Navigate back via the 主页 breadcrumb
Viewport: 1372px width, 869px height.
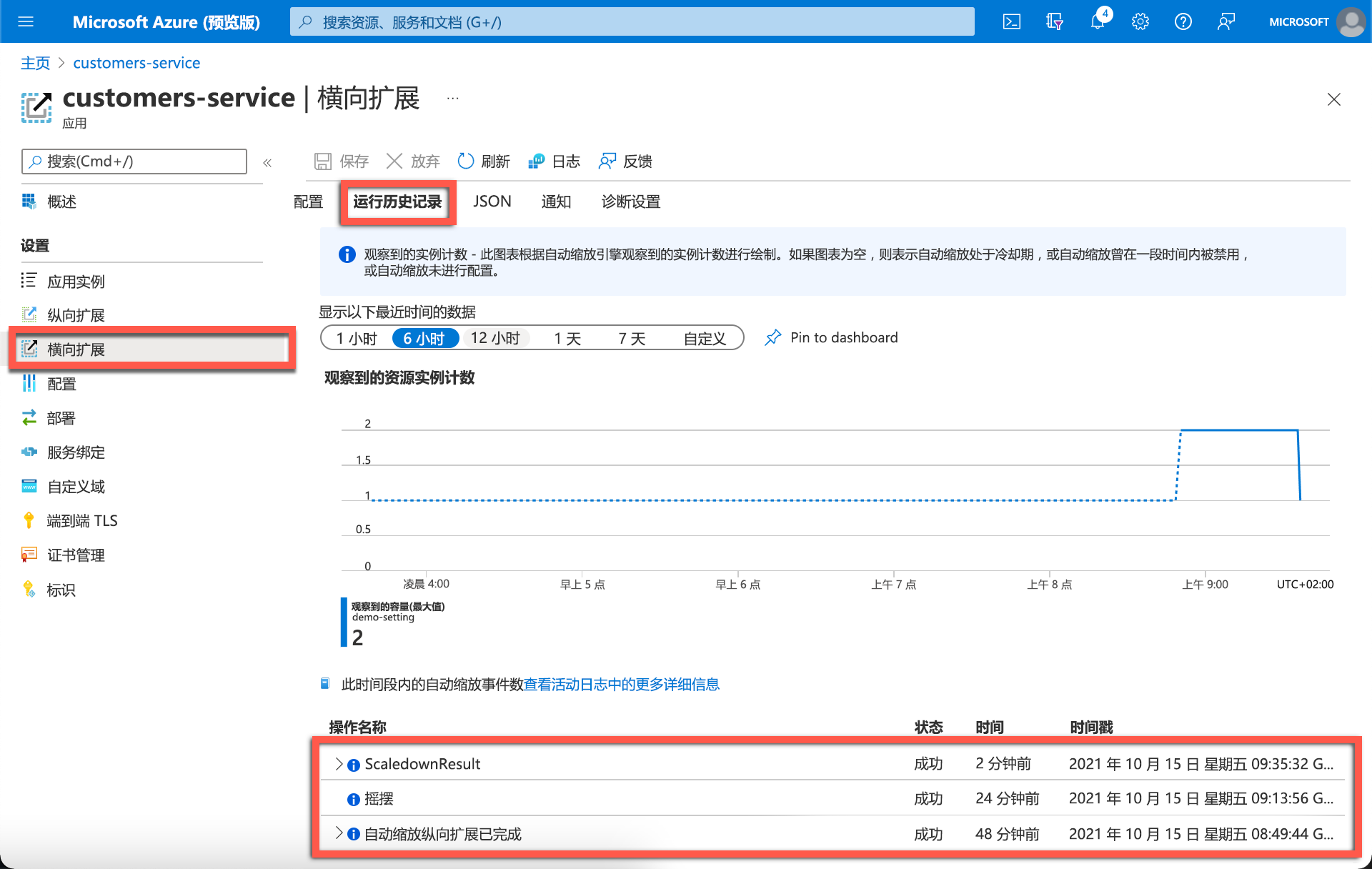pos(35,63)
